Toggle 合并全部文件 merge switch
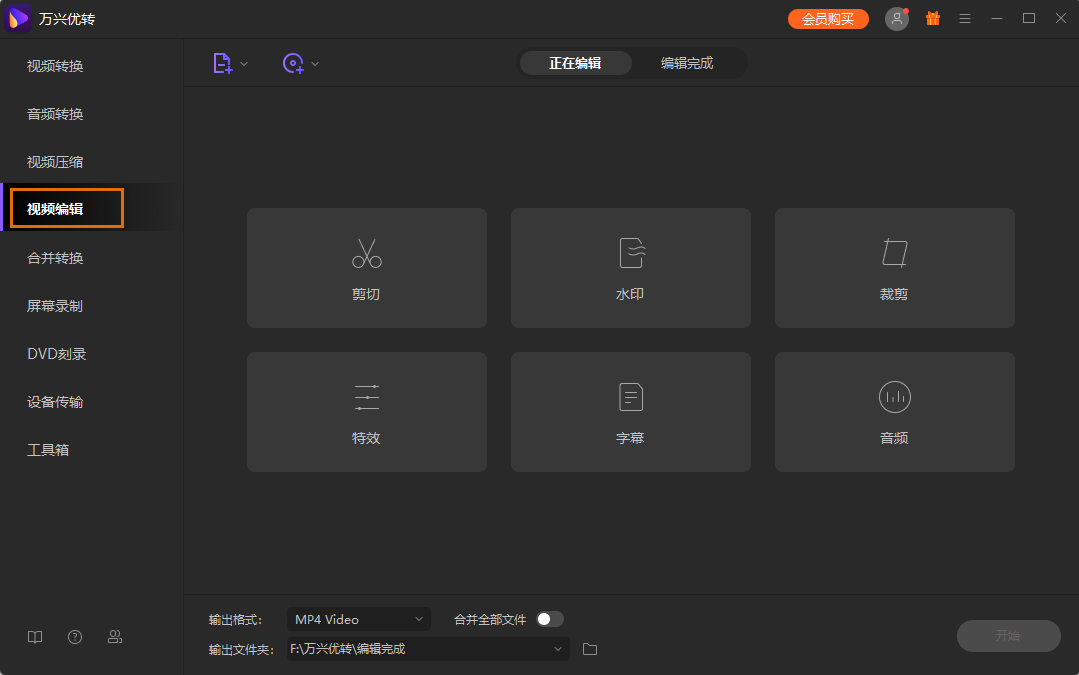Viewport: 1079px width, 675px height. [x=549, y=619]
